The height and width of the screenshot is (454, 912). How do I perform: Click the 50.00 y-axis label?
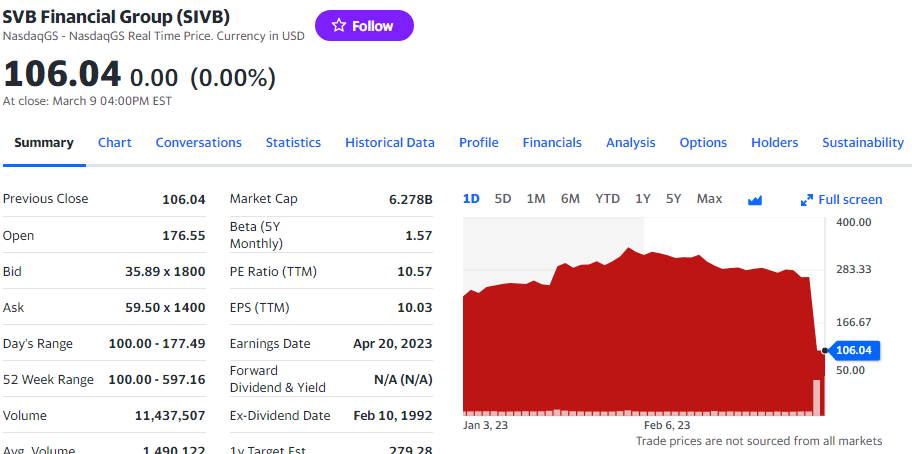click(x=851, y=370)
